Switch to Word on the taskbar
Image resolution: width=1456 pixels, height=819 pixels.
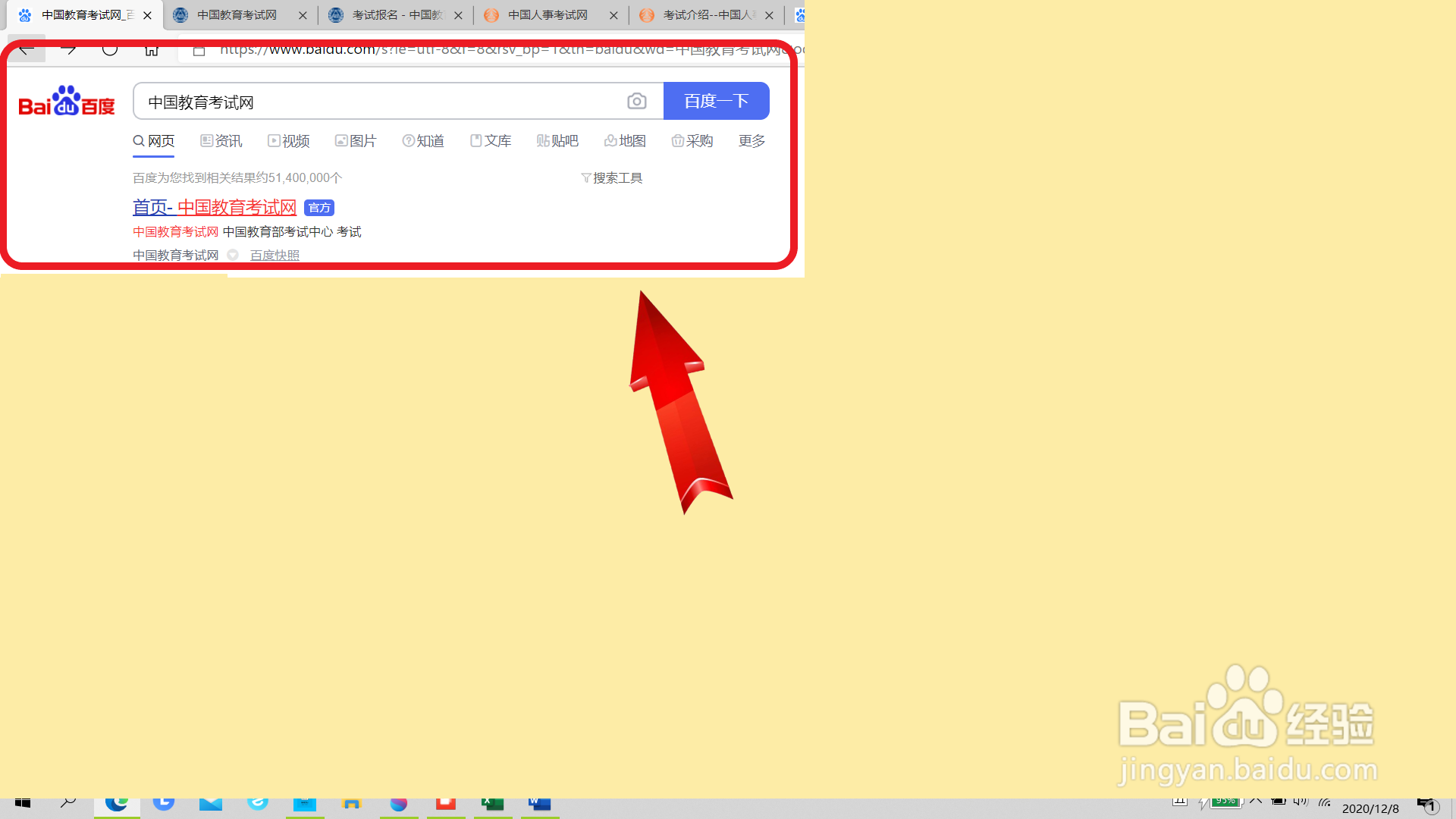tap(540, 803)
